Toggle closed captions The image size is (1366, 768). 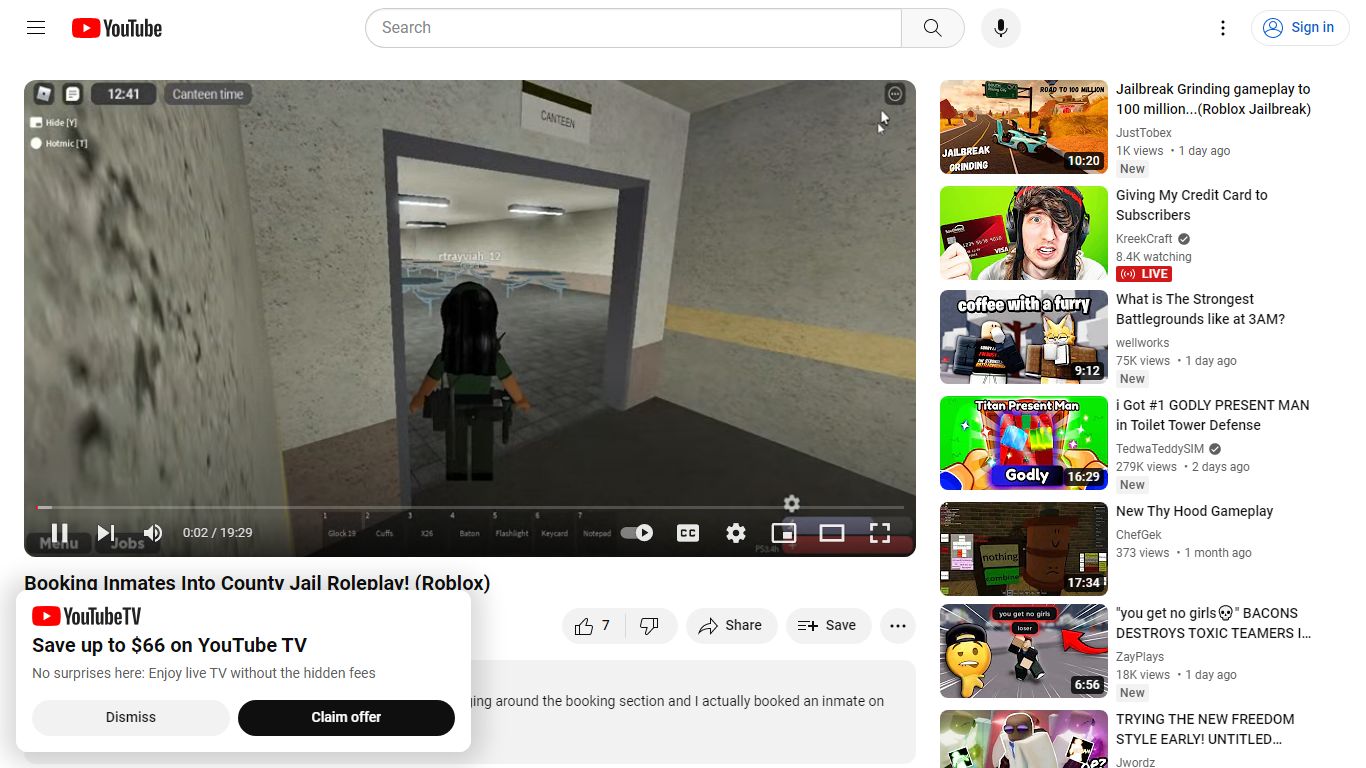point(688,533)
